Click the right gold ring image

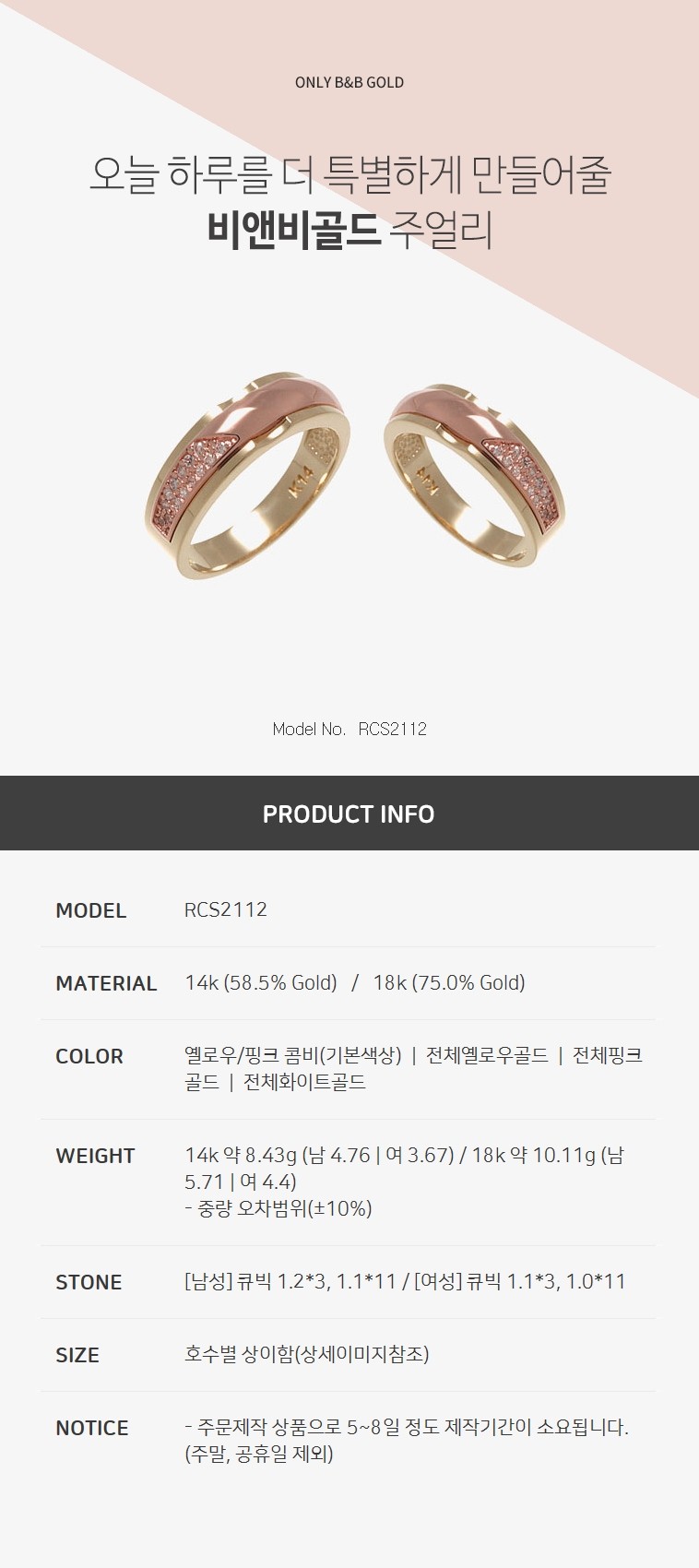(x=474, y=479)
